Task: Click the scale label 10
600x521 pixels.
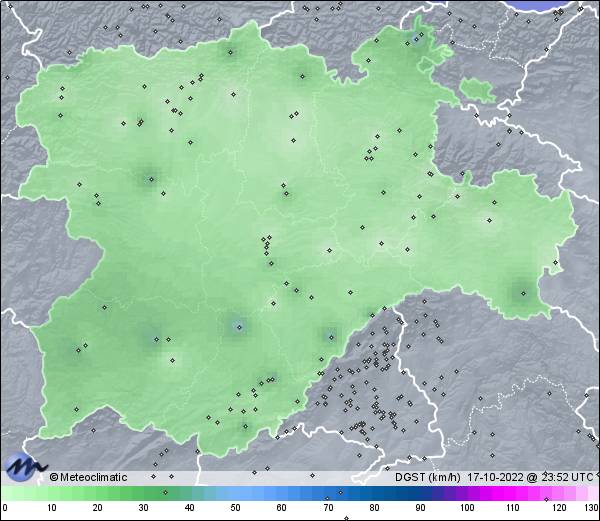Action: pyautogui.click(x=52, y=508)
